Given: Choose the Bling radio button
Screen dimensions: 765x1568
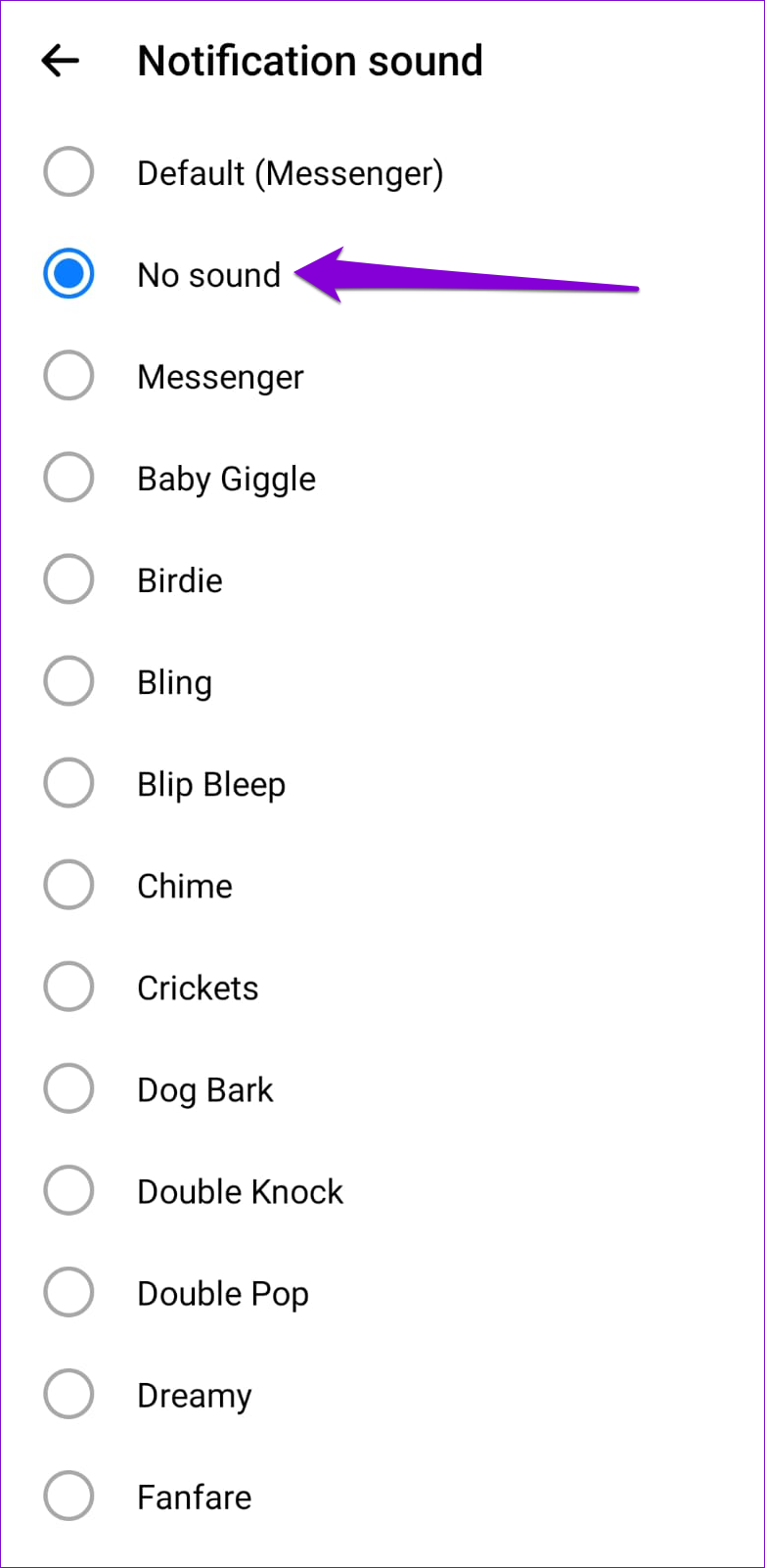Looking at the screenshot, I should (x=68, y=681).
